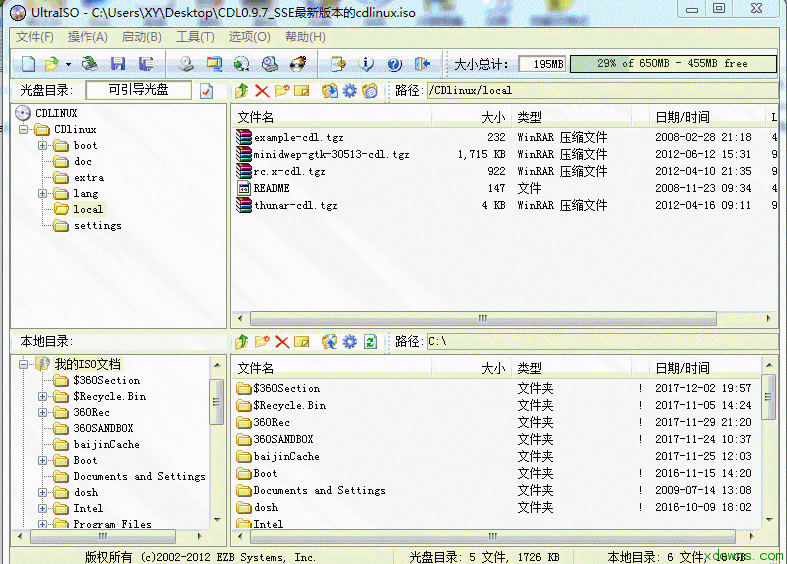
Task: Open the 操作(A) menu
Action: click(88, 37)
